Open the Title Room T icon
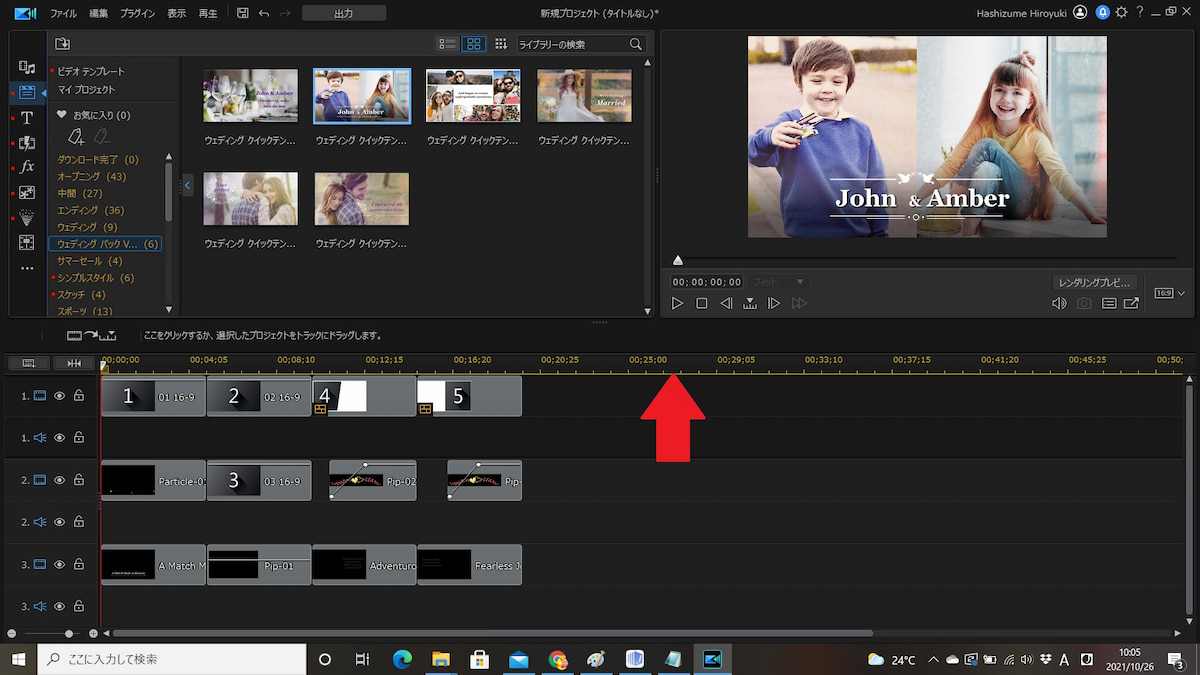Viewport: 1200px width, 675px height. pos(27,118)
